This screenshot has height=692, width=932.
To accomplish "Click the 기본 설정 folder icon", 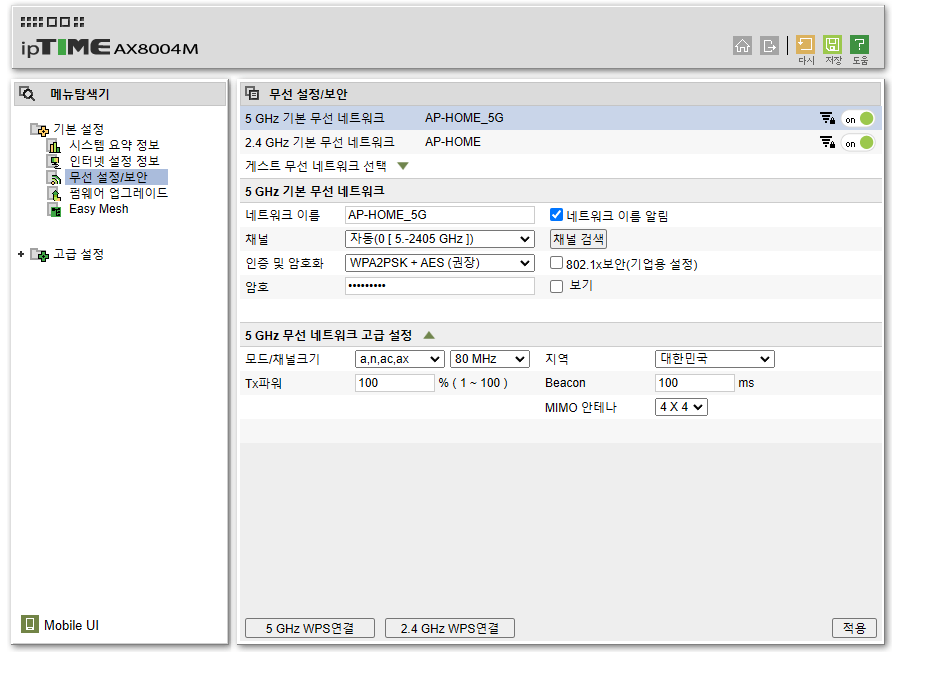I will (39, 129).
